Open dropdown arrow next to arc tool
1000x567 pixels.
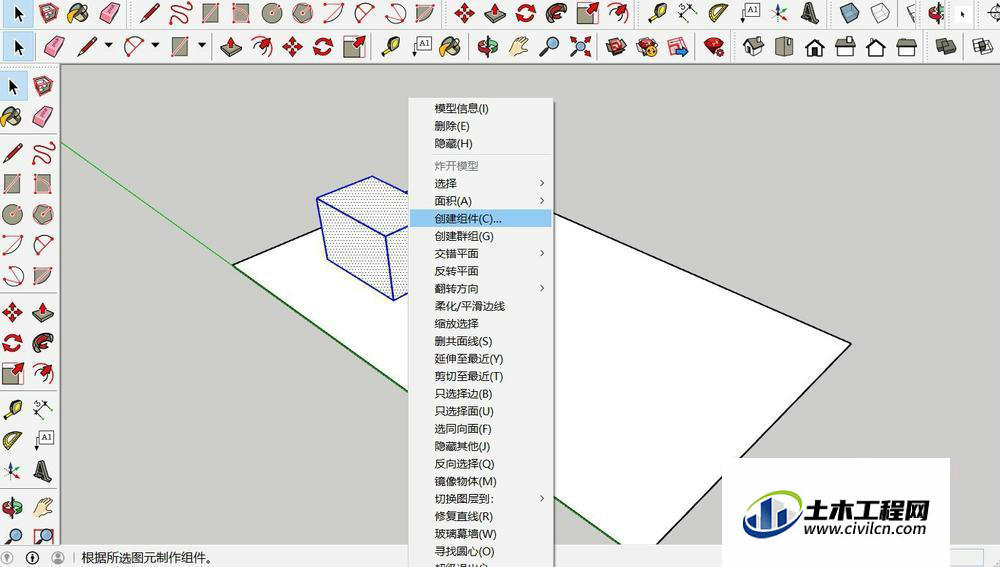pyautogui.click(x=155, y=45)
